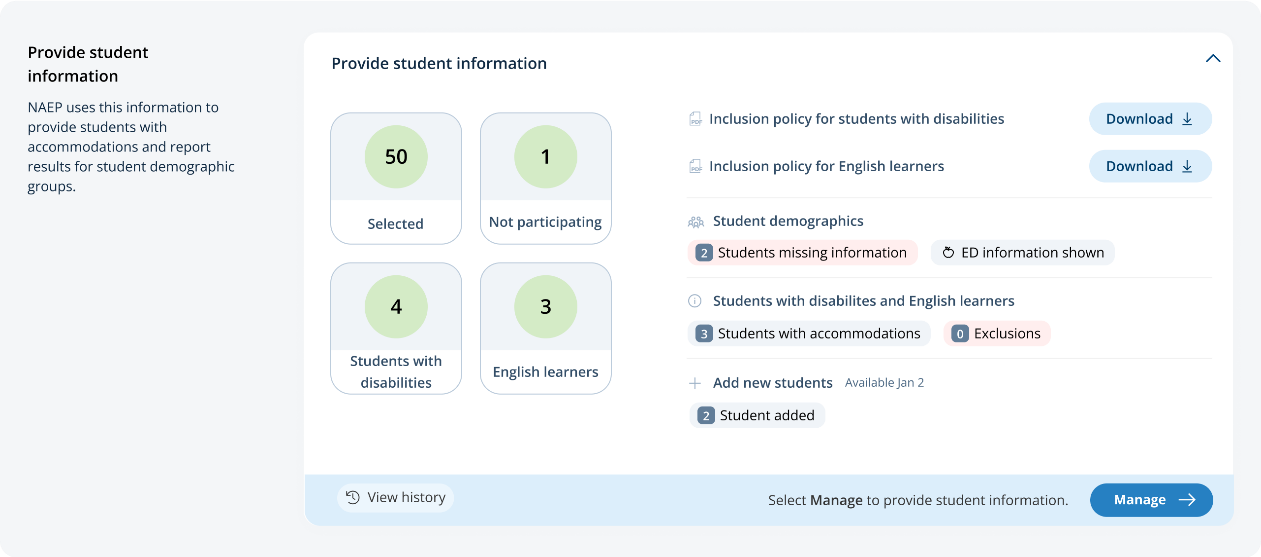This screenshot has width=1261, height=557.
Task: Download inclusion policy for students with disabilities
Action: click(1150, 119)
